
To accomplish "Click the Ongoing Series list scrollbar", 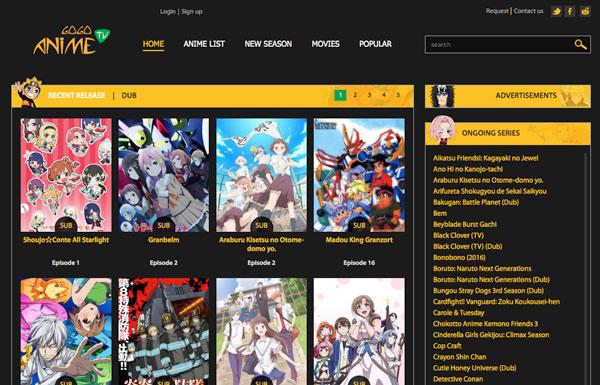I will point(585,268).
